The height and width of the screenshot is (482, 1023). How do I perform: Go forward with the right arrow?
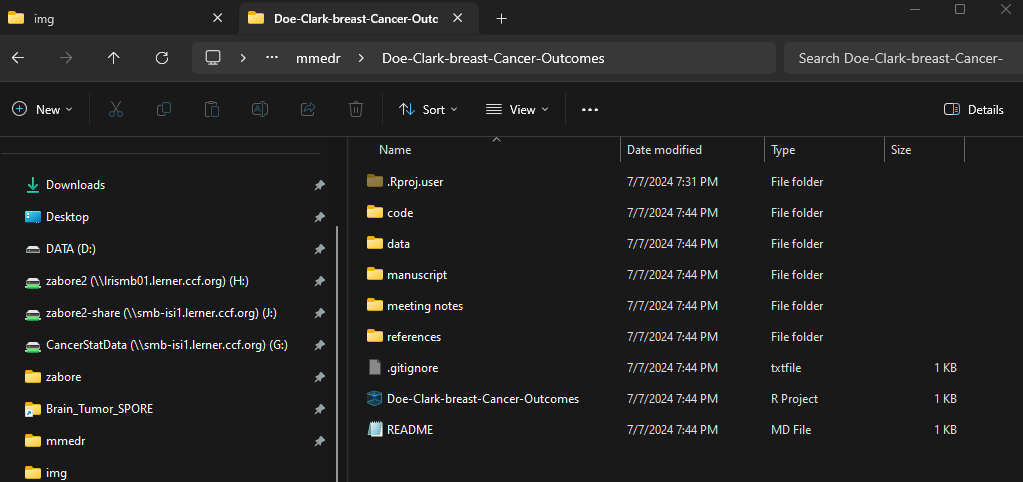pos(66,58)
